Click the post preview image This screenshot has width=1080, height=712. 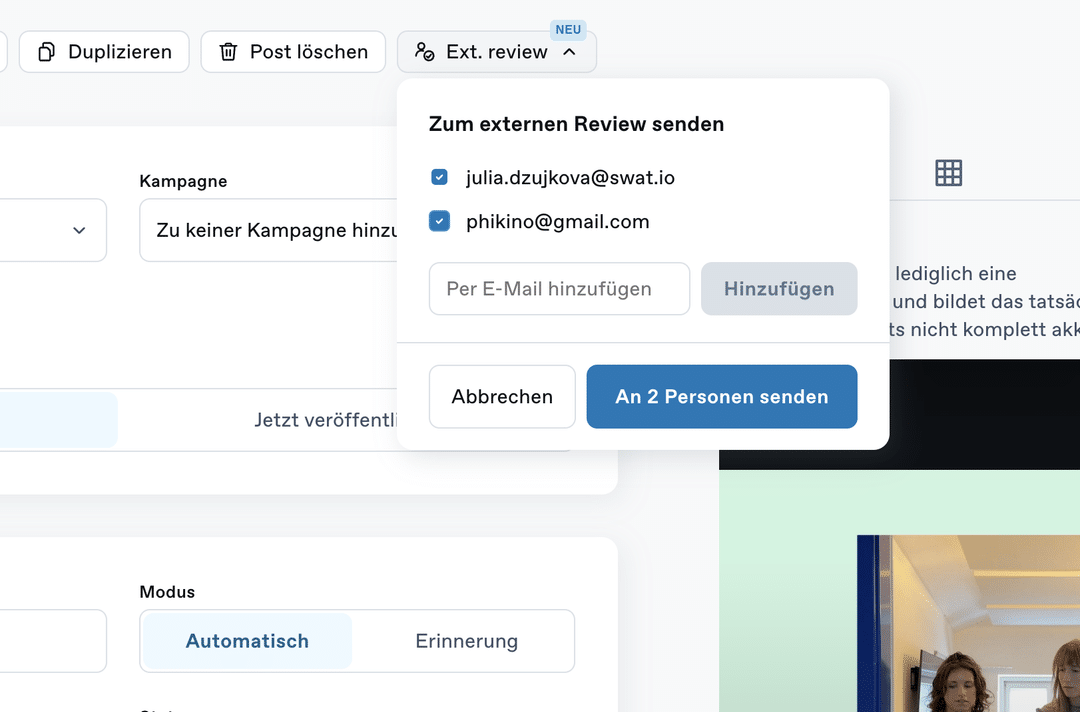click(968, 623)
